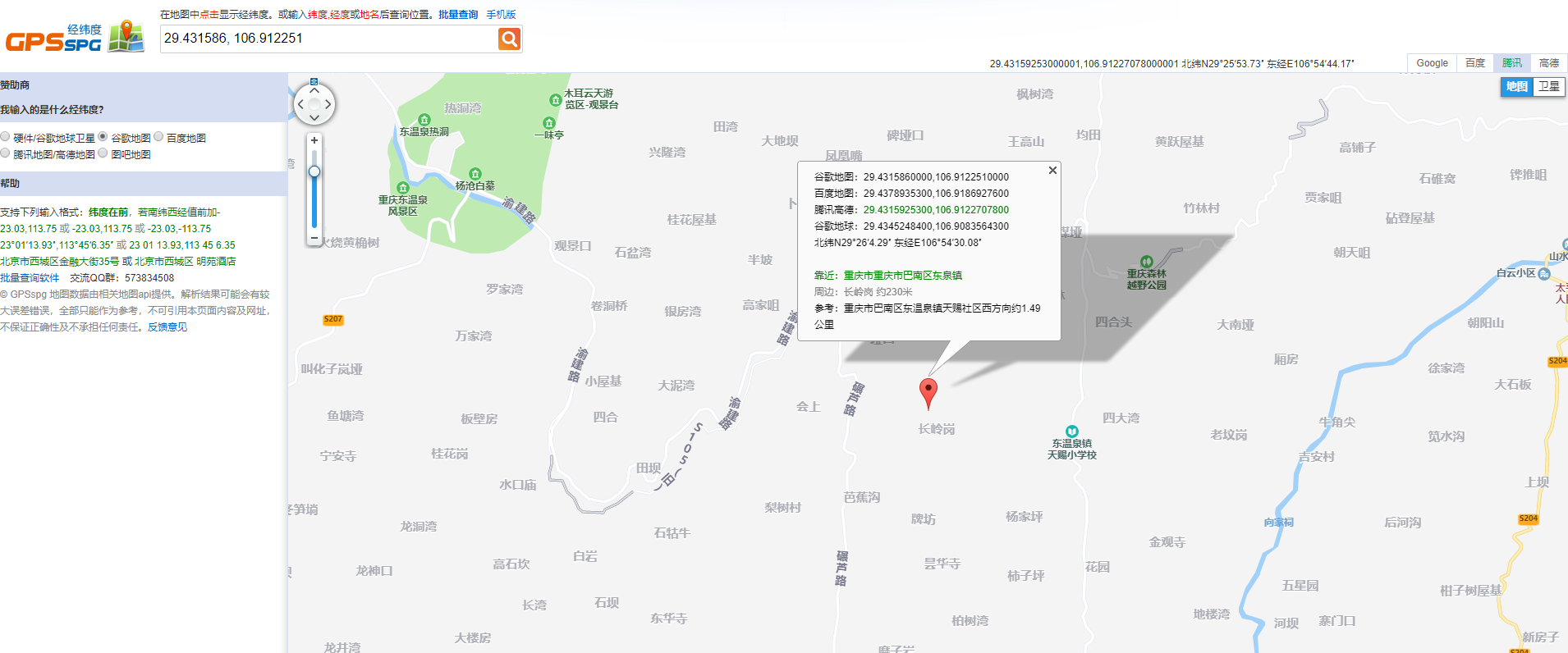Click the 北京市西城区金融大街35号 example text
Screen dimensions: 1568x653
(x=60, y=262)
